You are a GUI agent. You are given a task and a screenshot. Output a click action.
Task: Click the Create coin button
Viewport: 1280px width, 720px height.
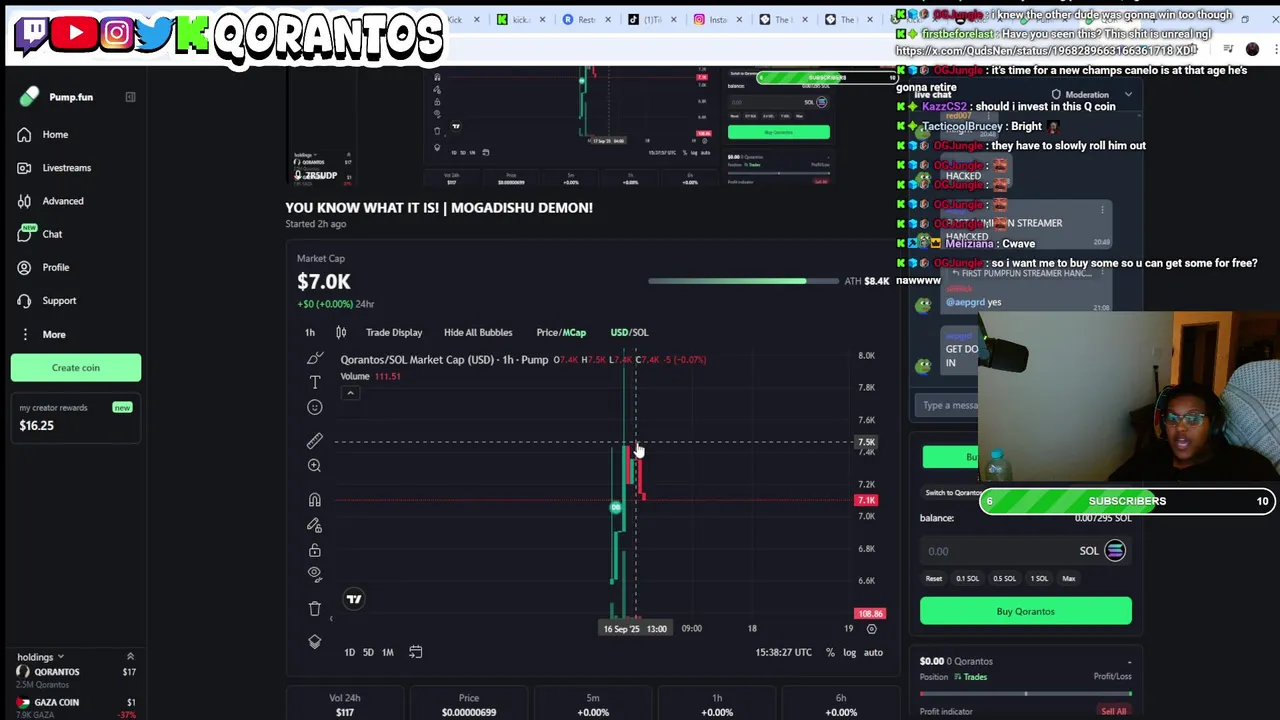click(x=76, y=368)
